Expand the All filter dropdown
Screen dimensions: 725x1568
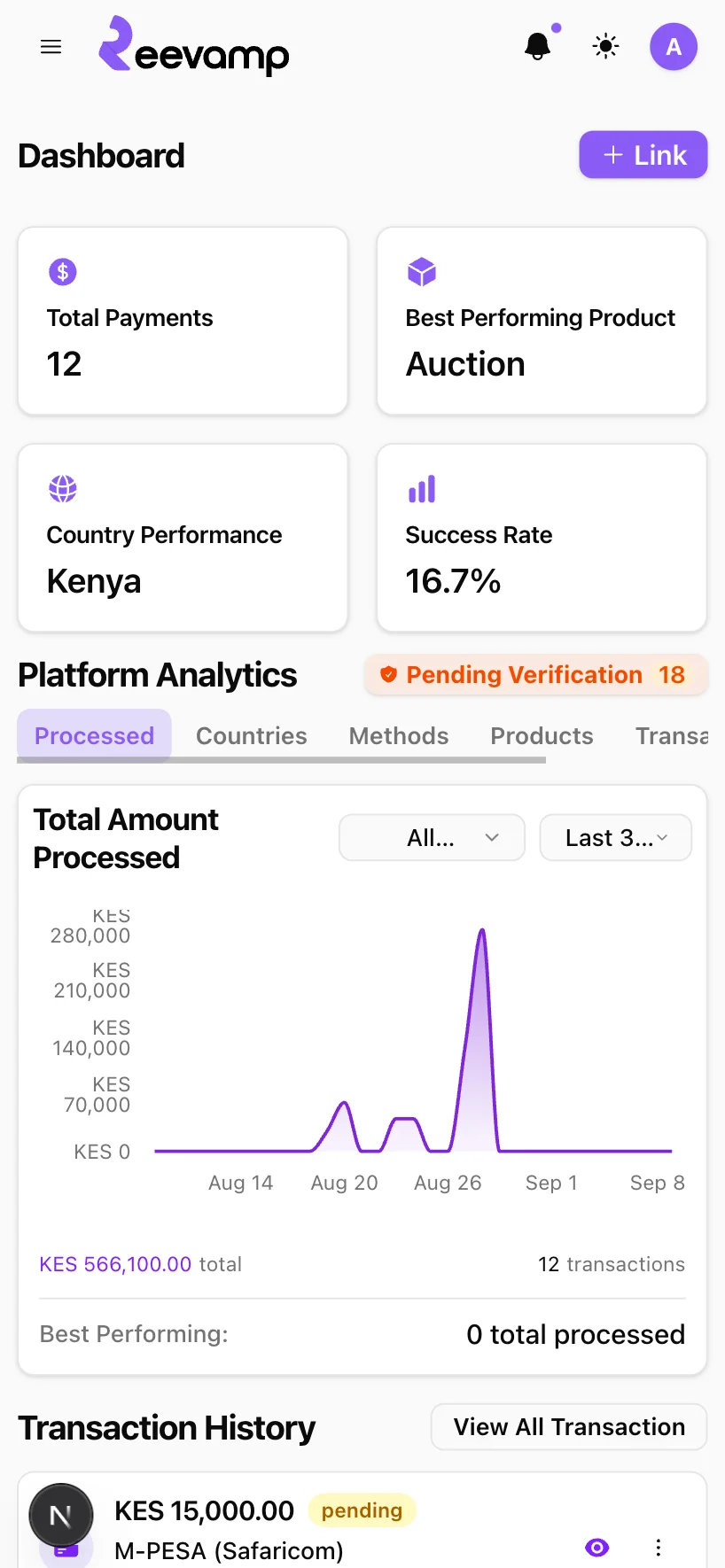coord(432,837)
